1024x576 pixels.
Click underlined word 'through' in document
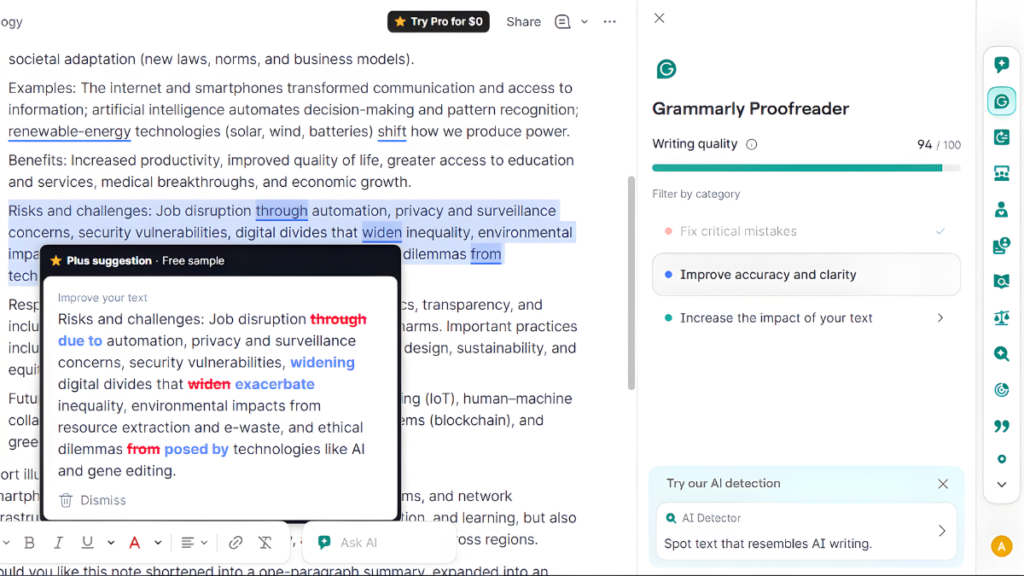(x=281, y=211)
